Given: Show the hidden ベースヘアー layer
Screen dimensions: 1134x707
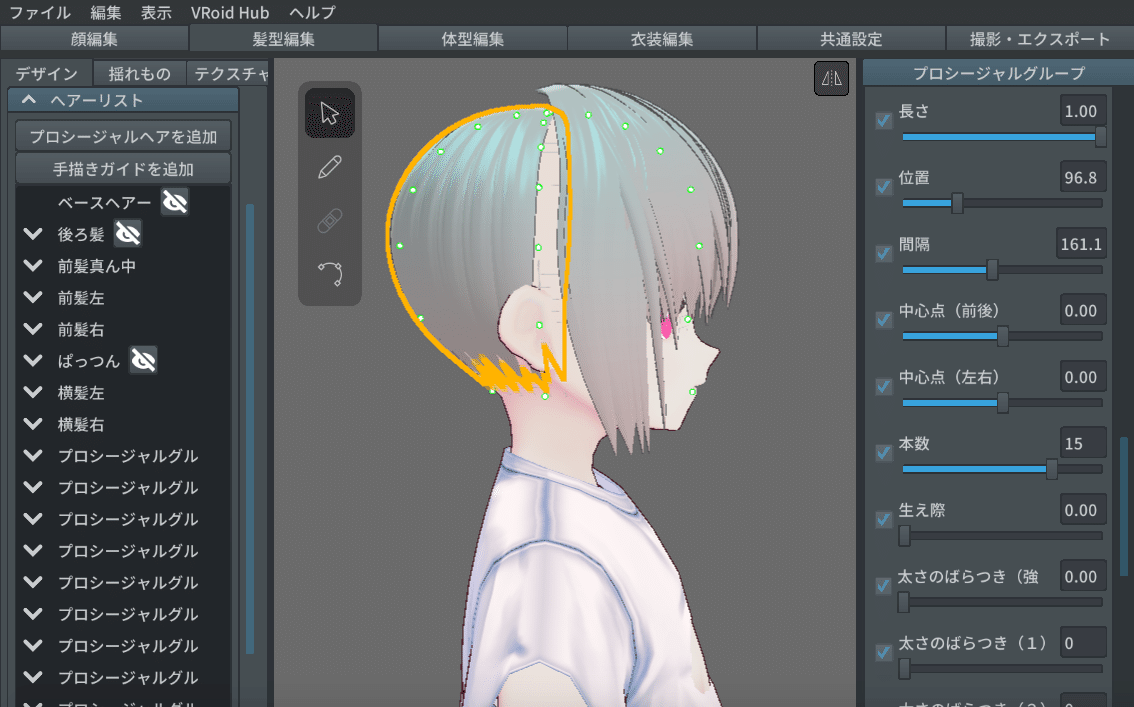Looking at the screenshot, I should tap(175, 202).
